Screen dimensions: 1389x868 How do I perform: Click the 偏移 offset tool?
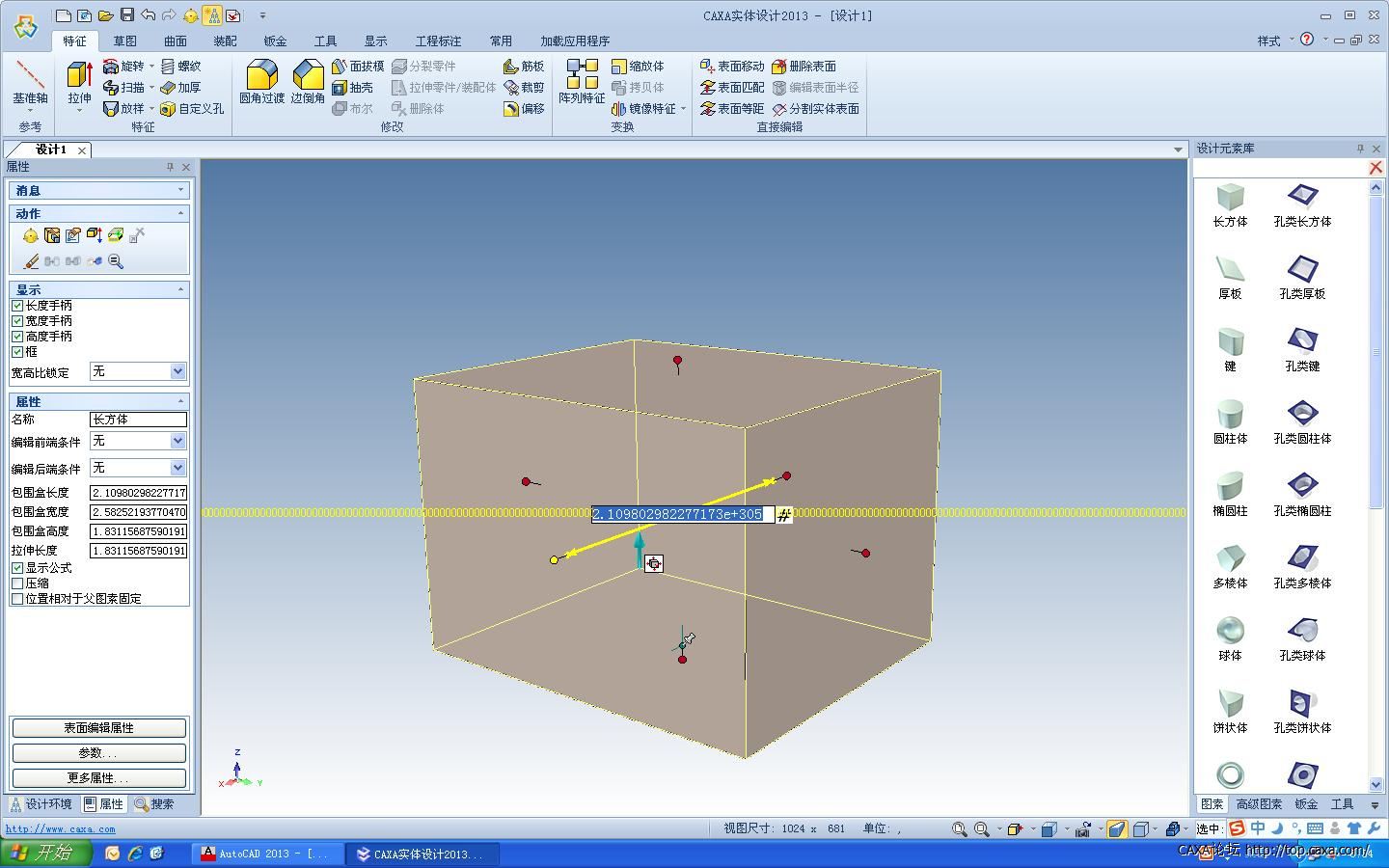pyautogui.click(x=524, y=109)
